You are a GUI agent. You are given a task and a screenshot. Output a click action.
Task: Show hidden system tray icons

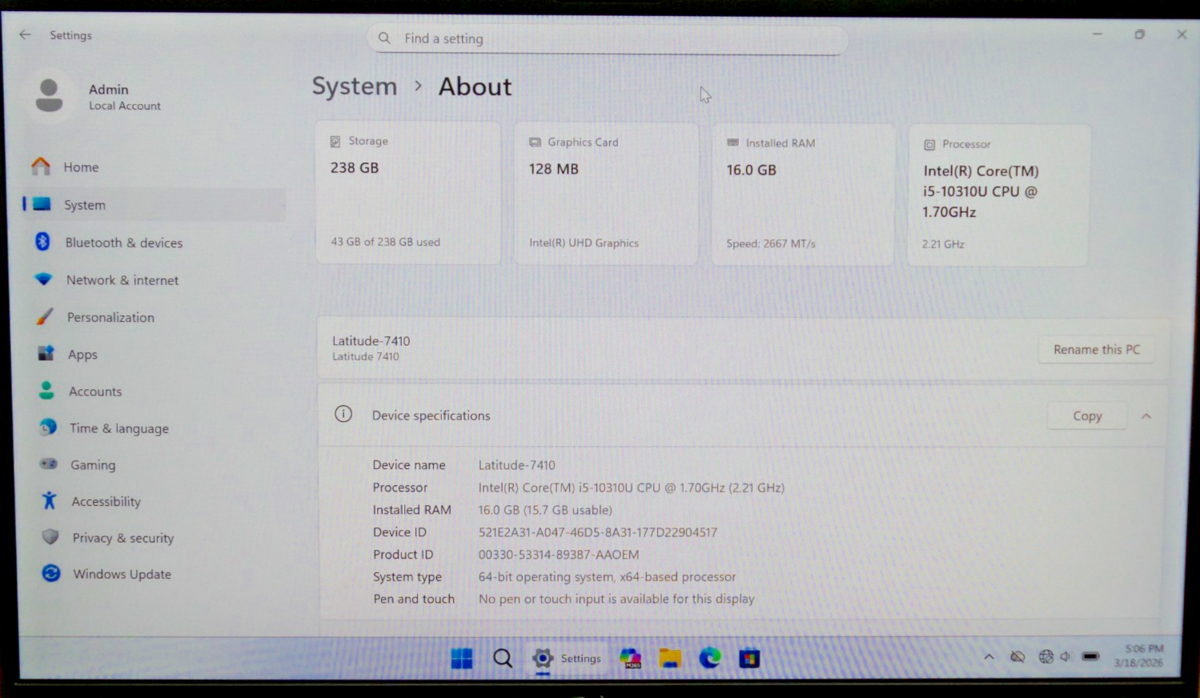pyautogui.click(x=989, y=657)
